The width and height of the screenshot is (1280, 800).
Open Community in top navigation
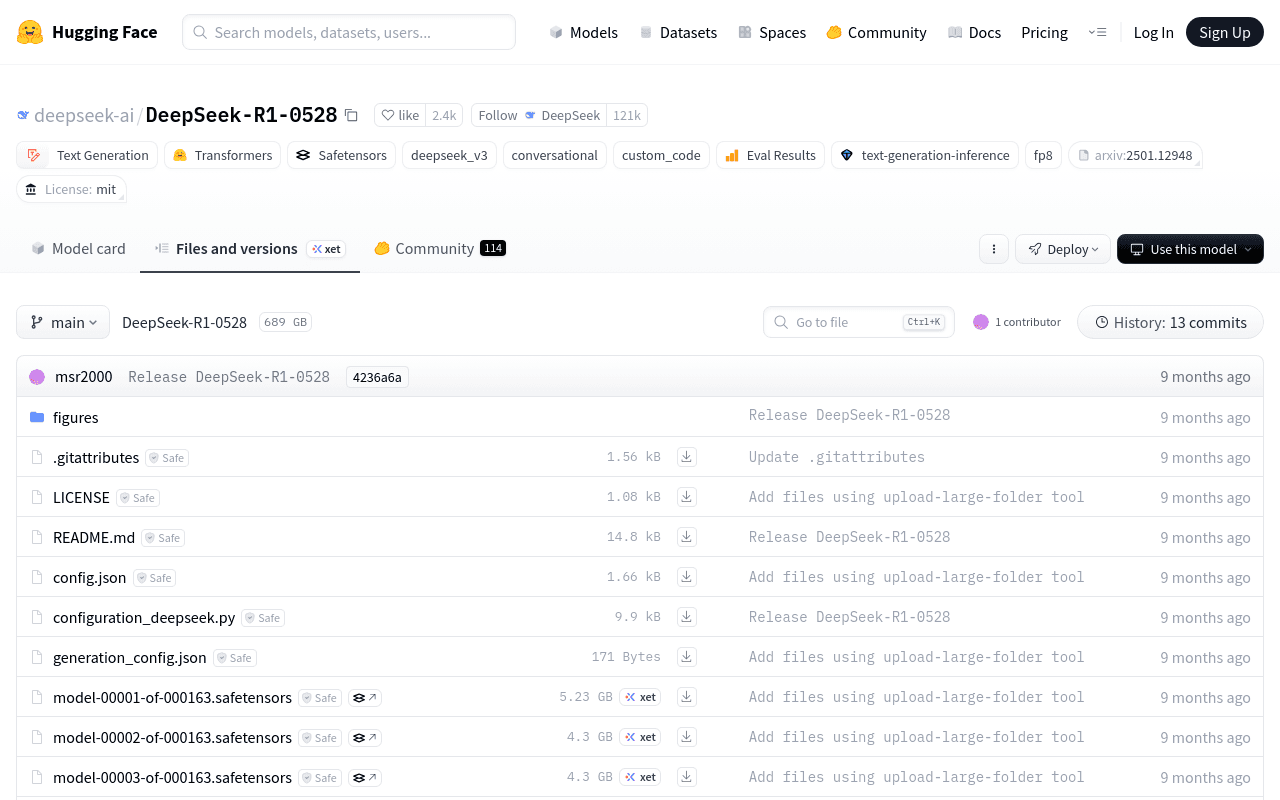coord(876,32)
